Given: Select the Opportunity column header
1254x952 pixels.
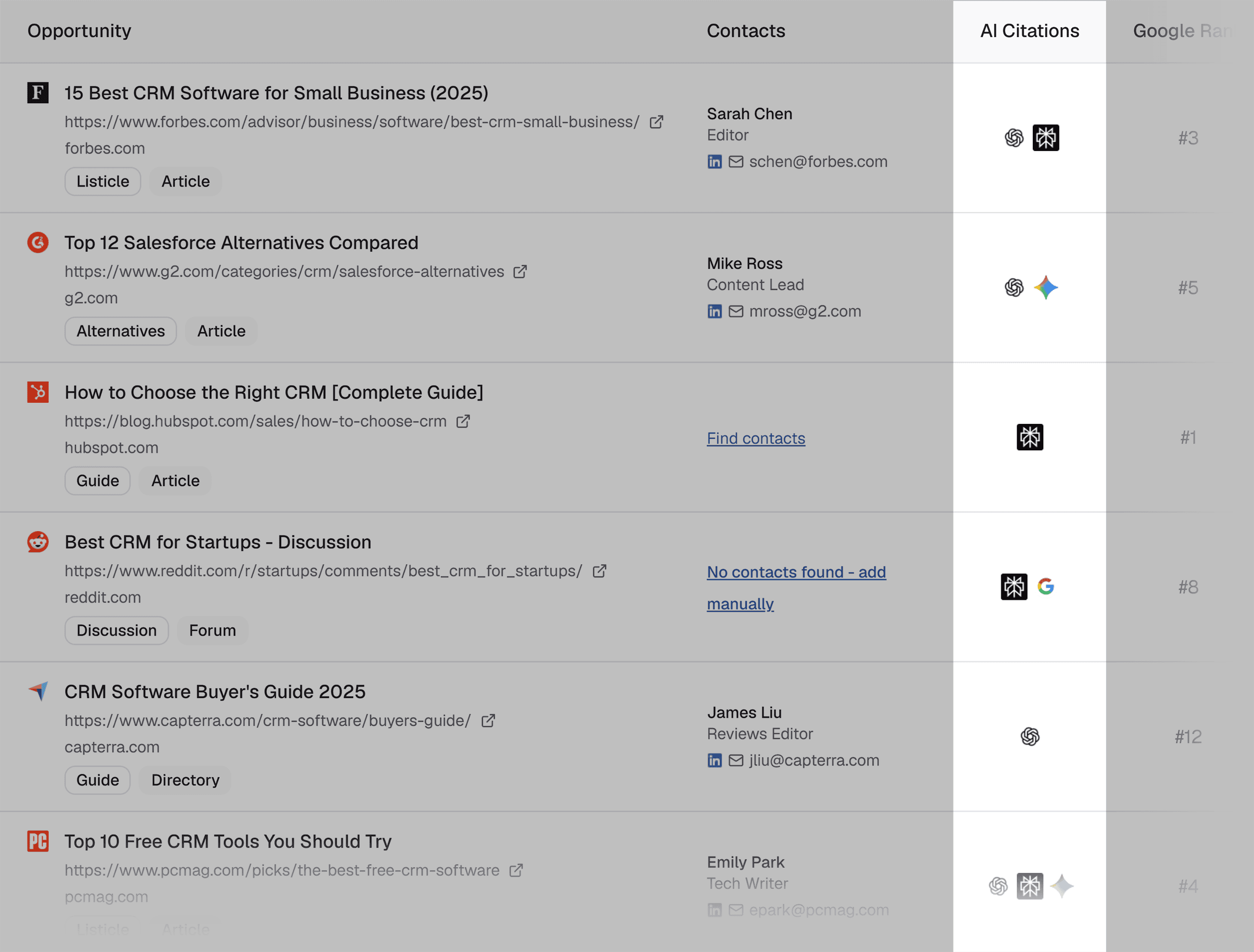Looking at the screenshot, I should (x=79, y=31).
